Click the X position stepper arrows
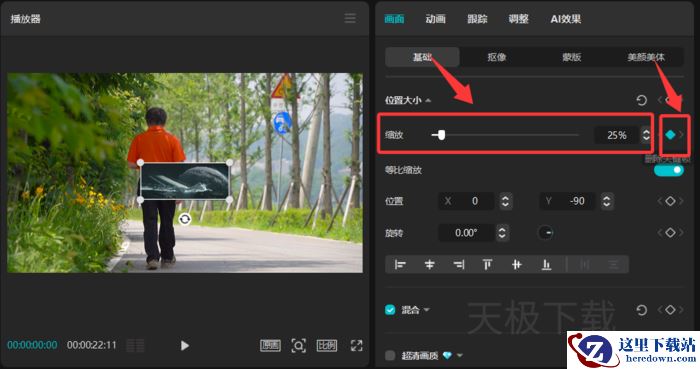The height and width of the screenshot is (369, 700). [x=505, y=201]
